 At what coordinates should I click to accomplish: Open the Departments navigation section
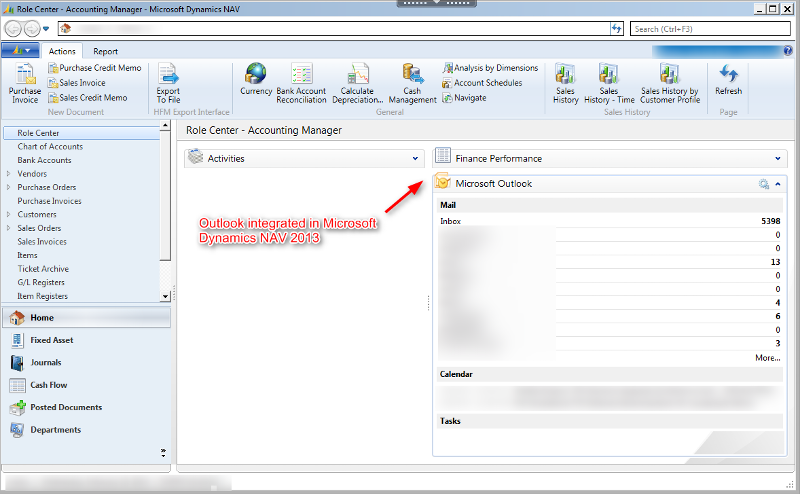86,430
